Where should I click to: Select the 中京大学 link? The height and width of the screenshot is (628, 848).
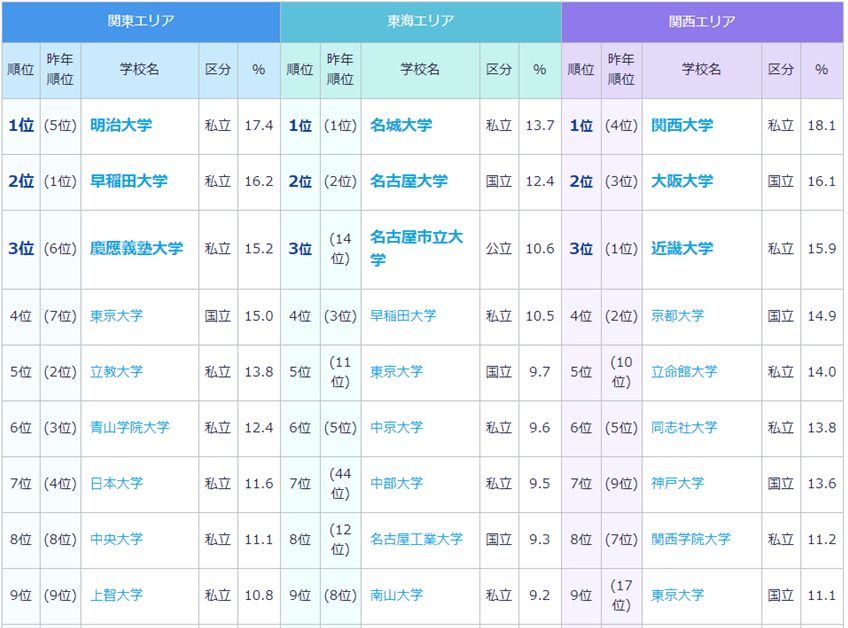coord(396,427)
